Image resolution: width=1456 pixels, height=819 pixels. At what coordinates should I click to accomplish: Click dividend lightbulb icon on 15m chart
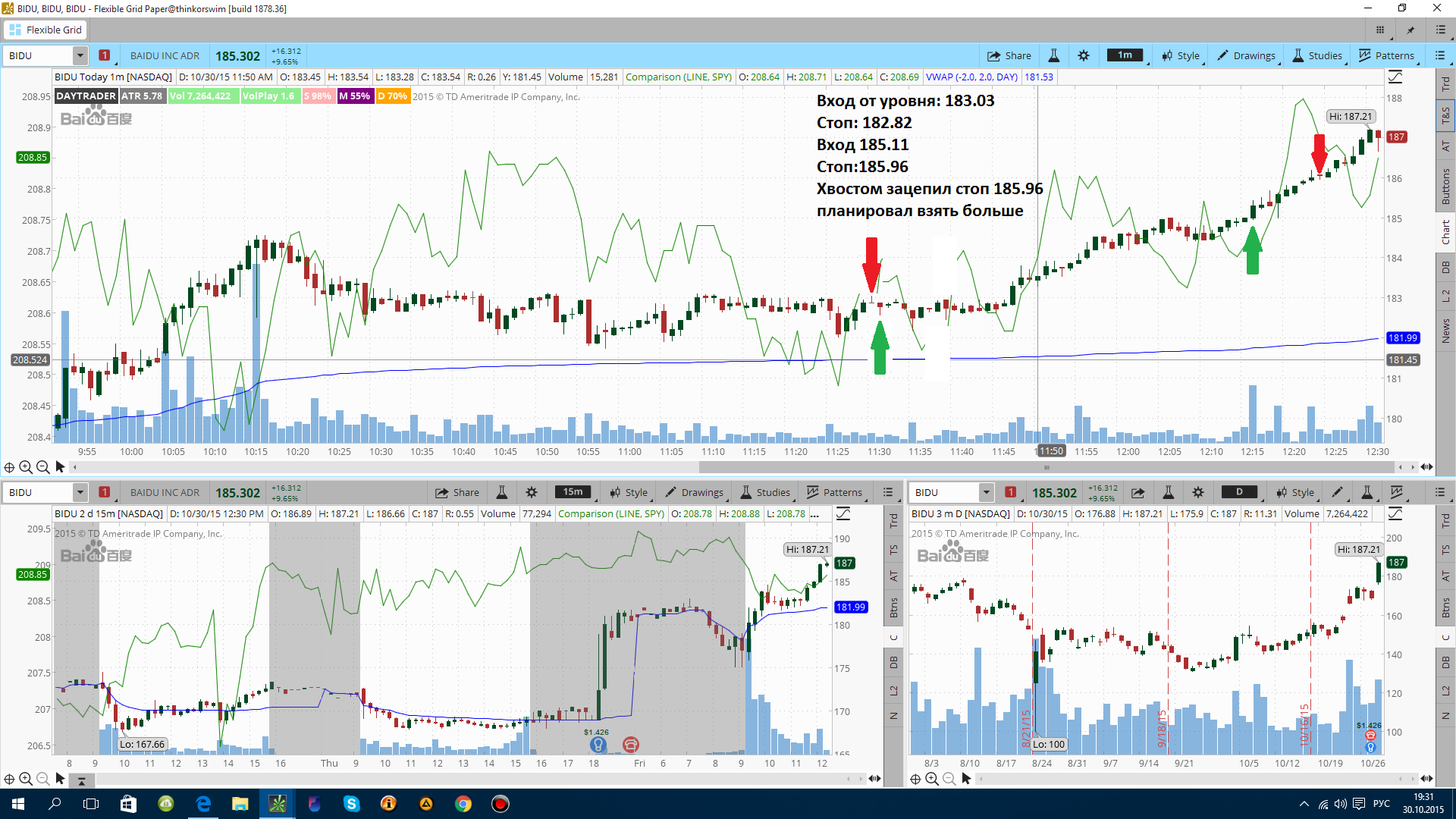[598, 745]
